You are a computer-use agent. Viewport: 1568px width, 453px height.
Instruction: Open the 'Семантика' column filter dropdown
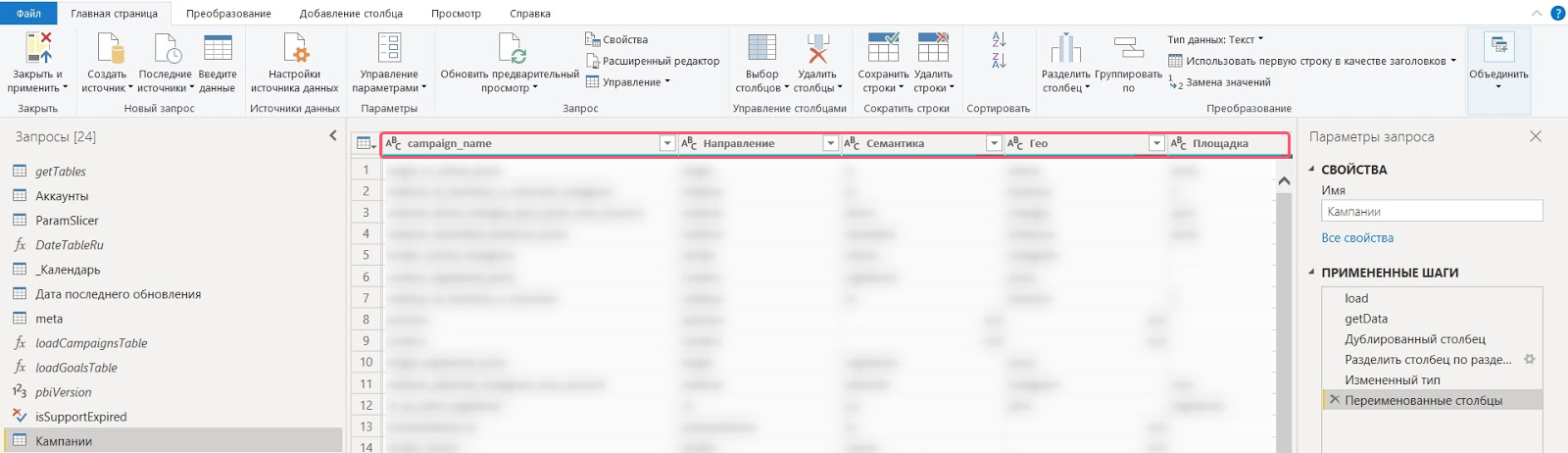click(x=994, y=144)
